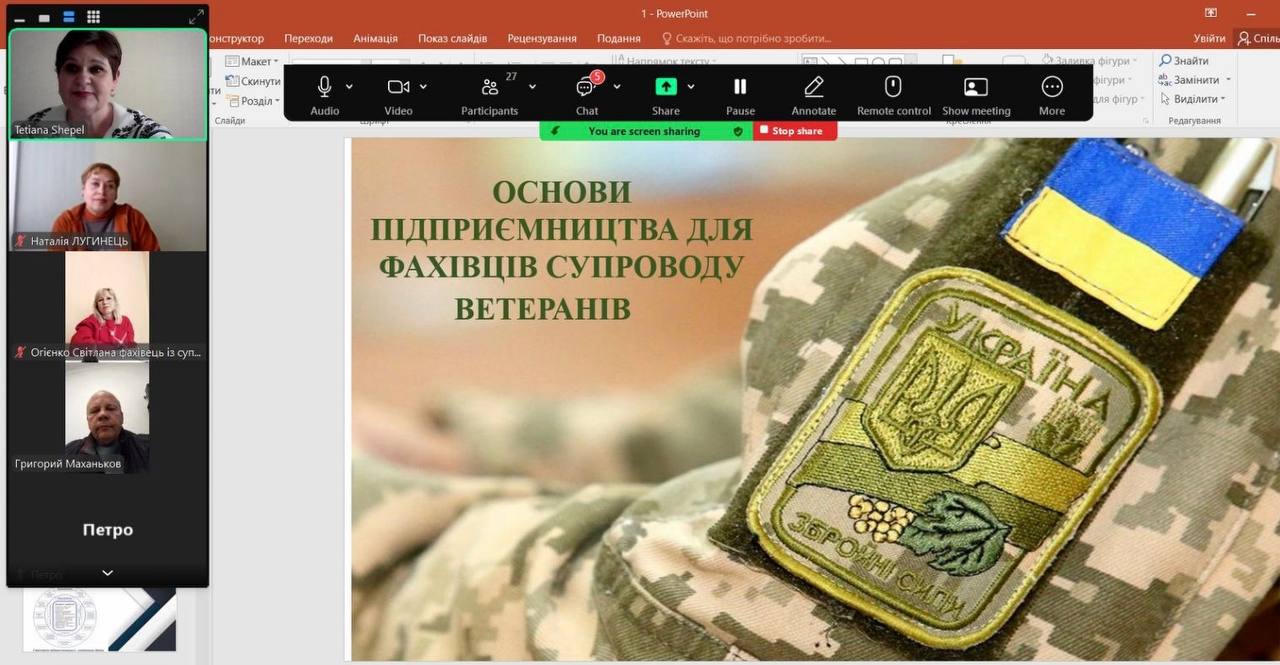1280x665 pixels.
Task: Open the Рецензування ribbon tab
Action: [542, 38]
